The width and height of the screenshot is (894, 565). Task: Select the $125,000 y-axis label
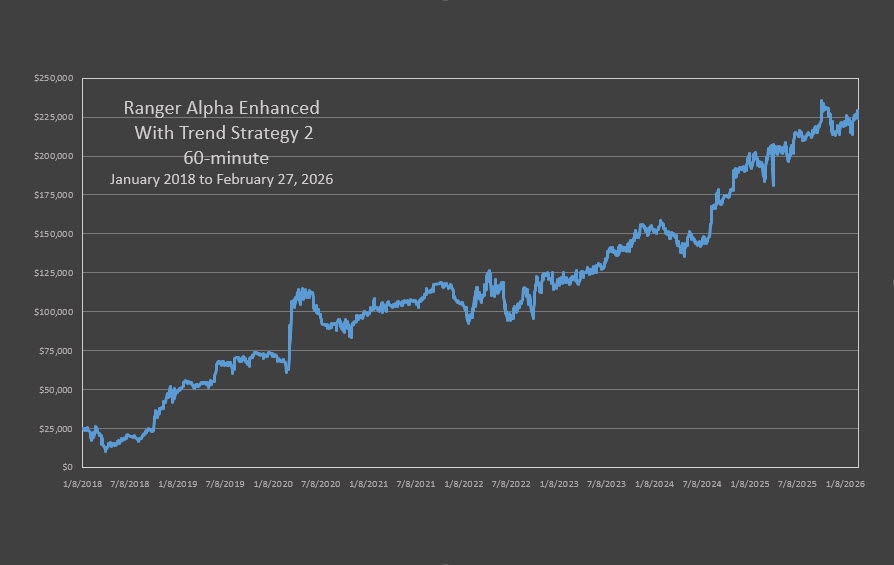coord(54,273)
